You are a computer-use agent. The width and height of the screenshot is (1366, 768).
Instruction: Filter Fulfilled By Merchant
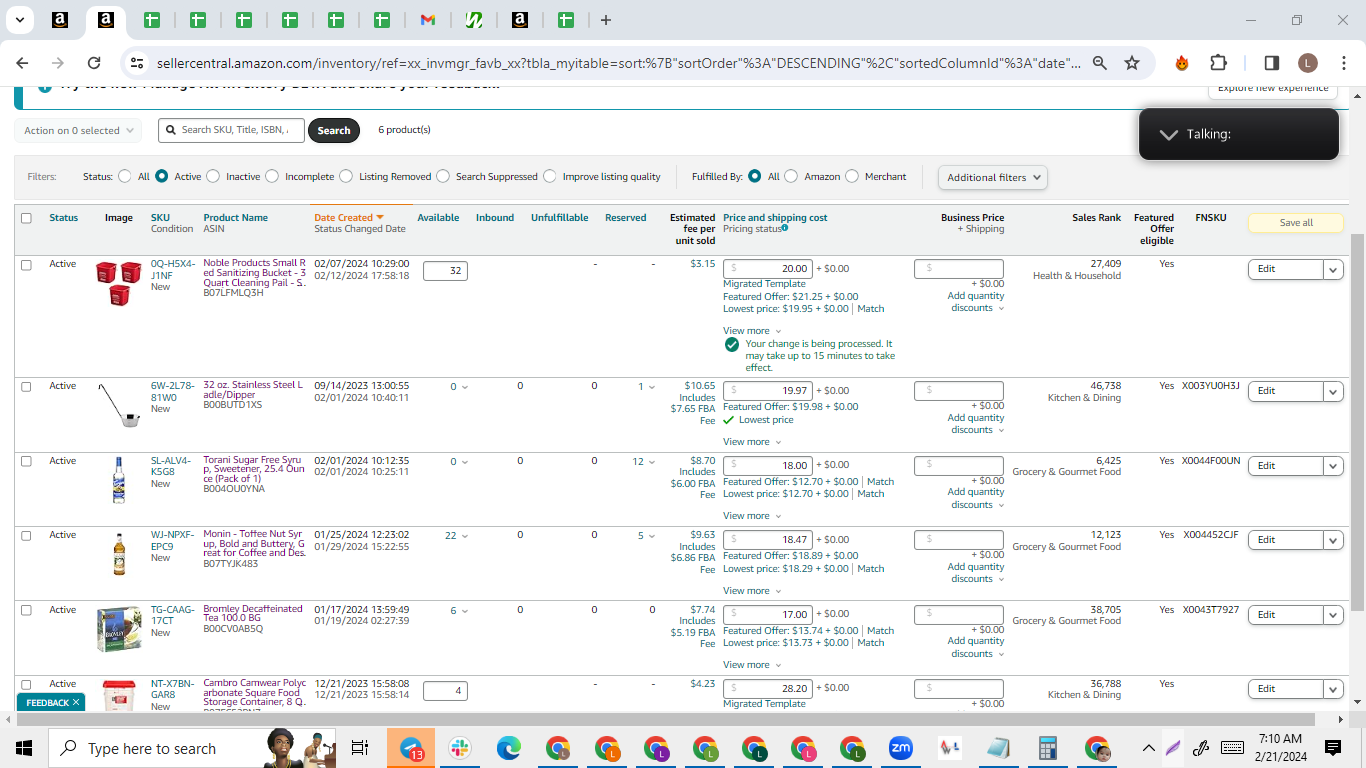click(852, 176)
